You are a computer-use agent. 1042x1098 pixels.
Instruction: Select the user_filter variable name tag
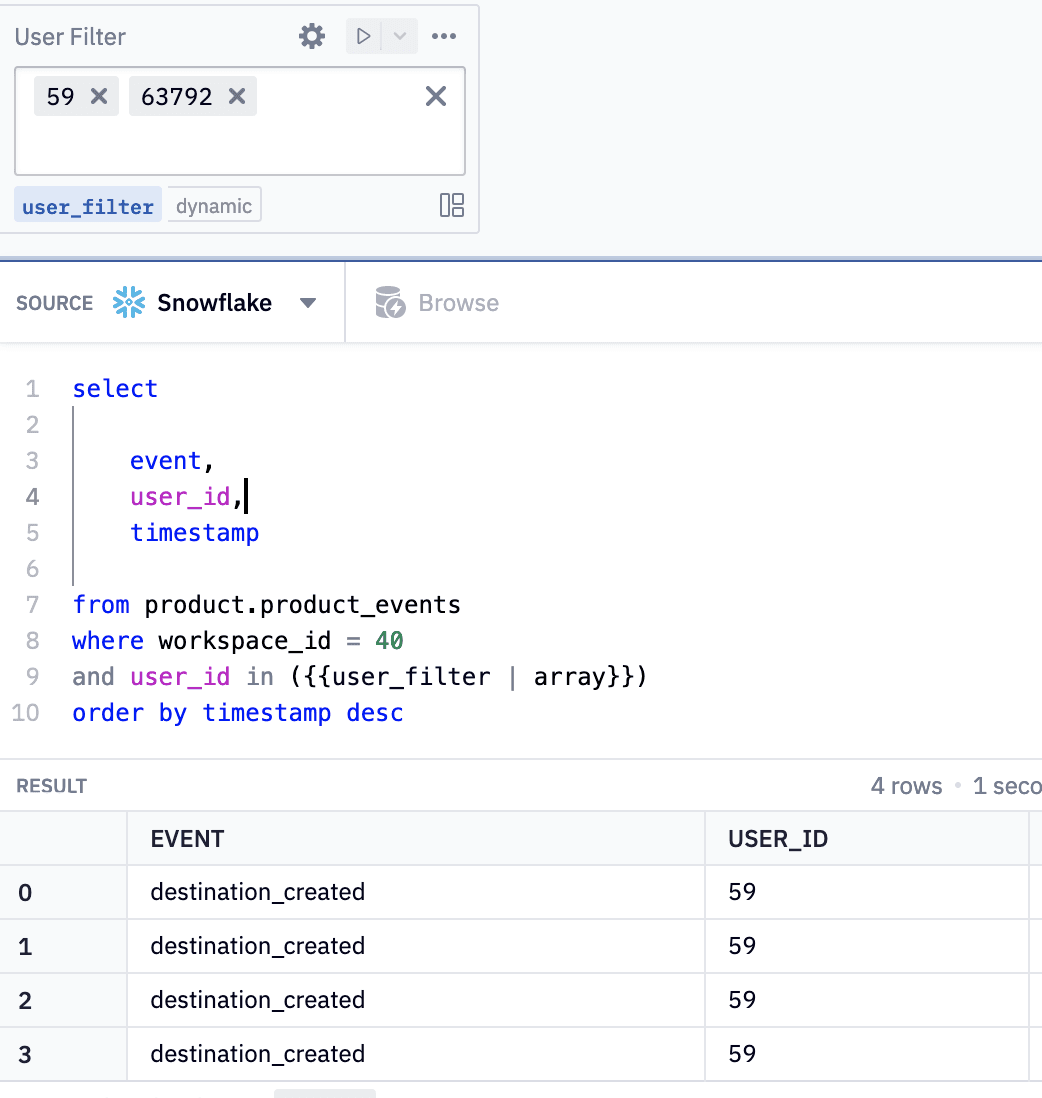tap(88, 206)
